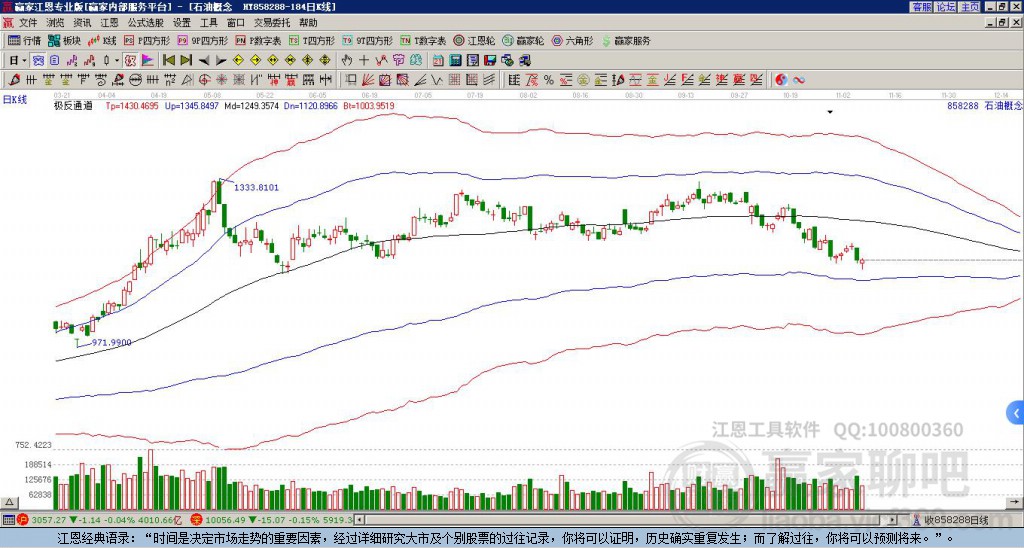Expand the candlestick type dropdown arrow
Screen dimensions: 1024x548
tap(117, 60)
